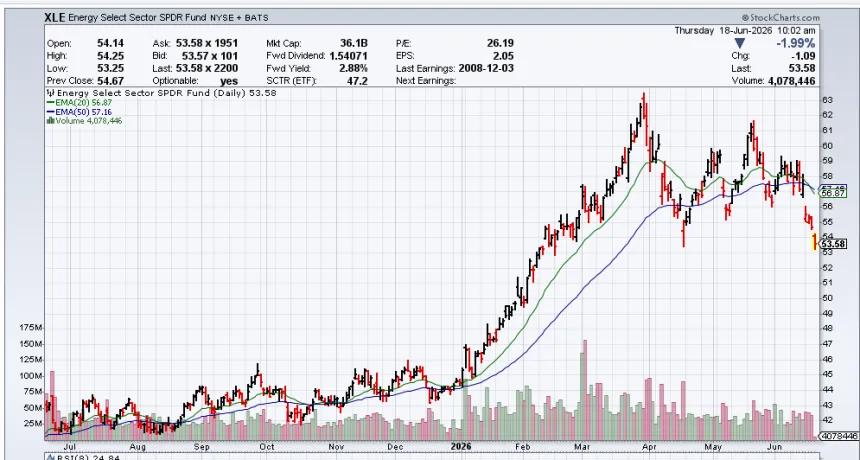Click the Apr label on time axis
The height and width of the screenshot is (460, 860).
tap(649, 447)
